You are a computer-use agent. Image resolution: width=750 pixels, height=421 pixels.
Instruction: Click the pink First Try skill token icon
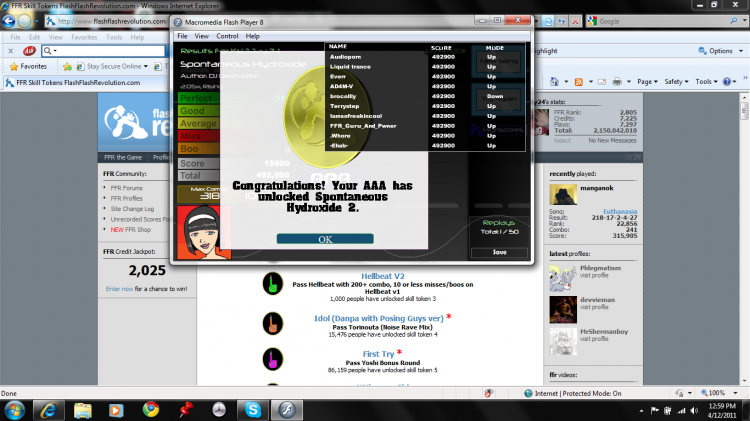coord(273,359)
